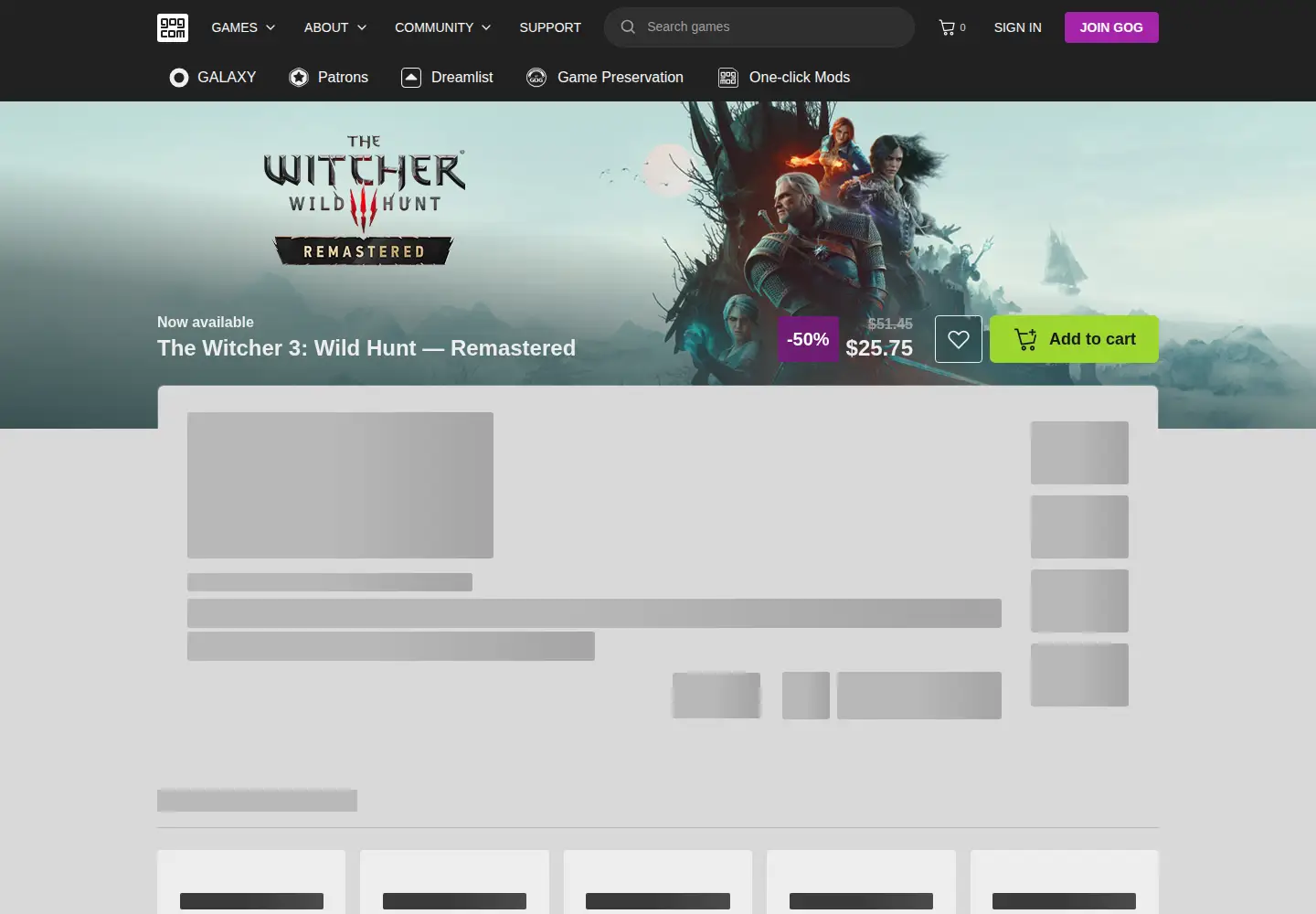Click the Patrons star icon
Screen dimensions: 1316x914
(299, 78)
